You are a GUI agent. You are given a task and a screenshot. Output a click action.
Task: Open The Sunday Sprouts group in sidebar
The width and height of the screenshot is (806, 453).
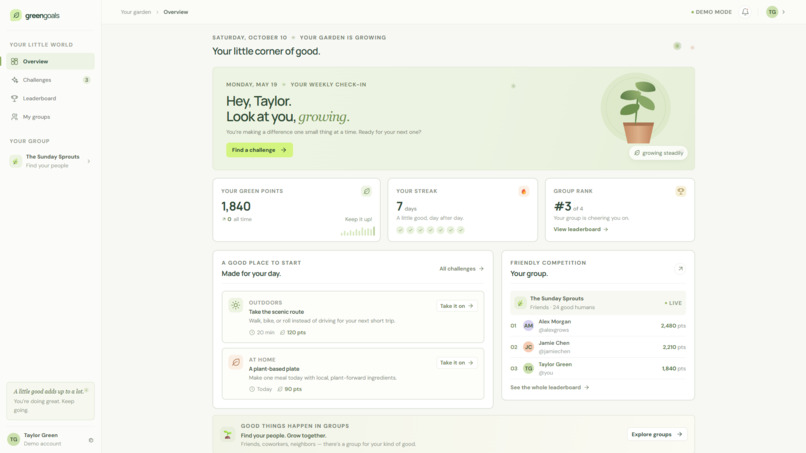click(50, 161)
